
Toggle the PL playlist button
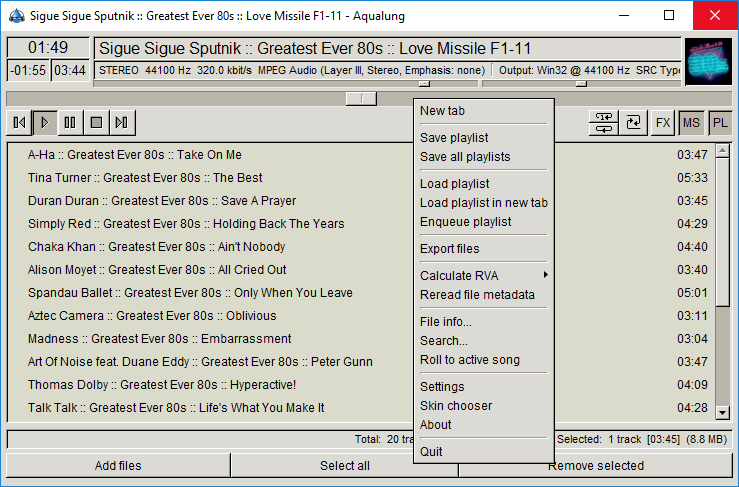tap(720, 123)
